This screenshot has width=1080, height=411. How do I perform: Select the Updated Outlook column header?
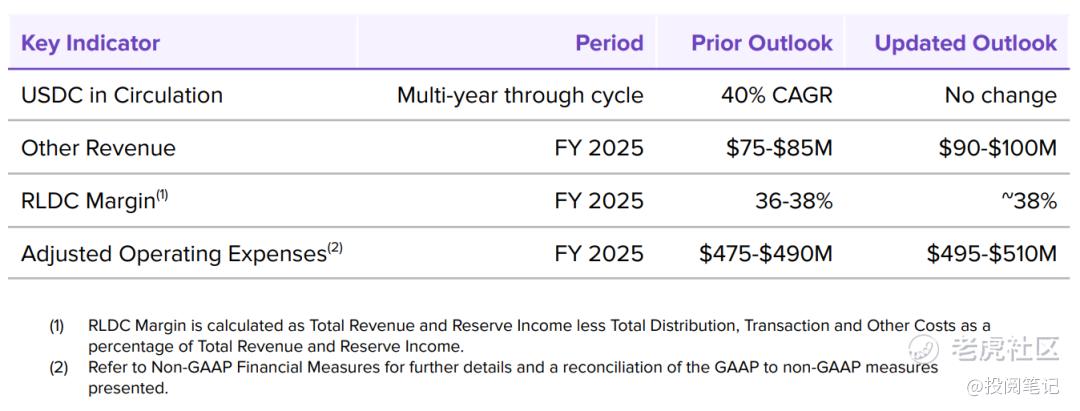click(x=965, y=43)
